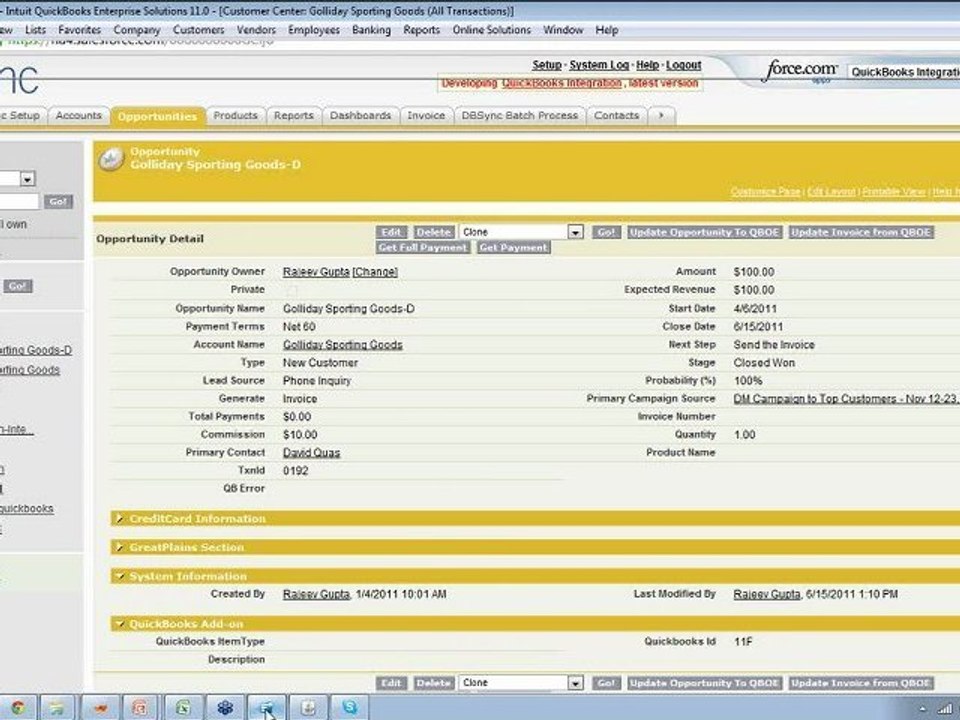960x720 pixels.
Task: Open the Company menu
Action: (137, 30)
